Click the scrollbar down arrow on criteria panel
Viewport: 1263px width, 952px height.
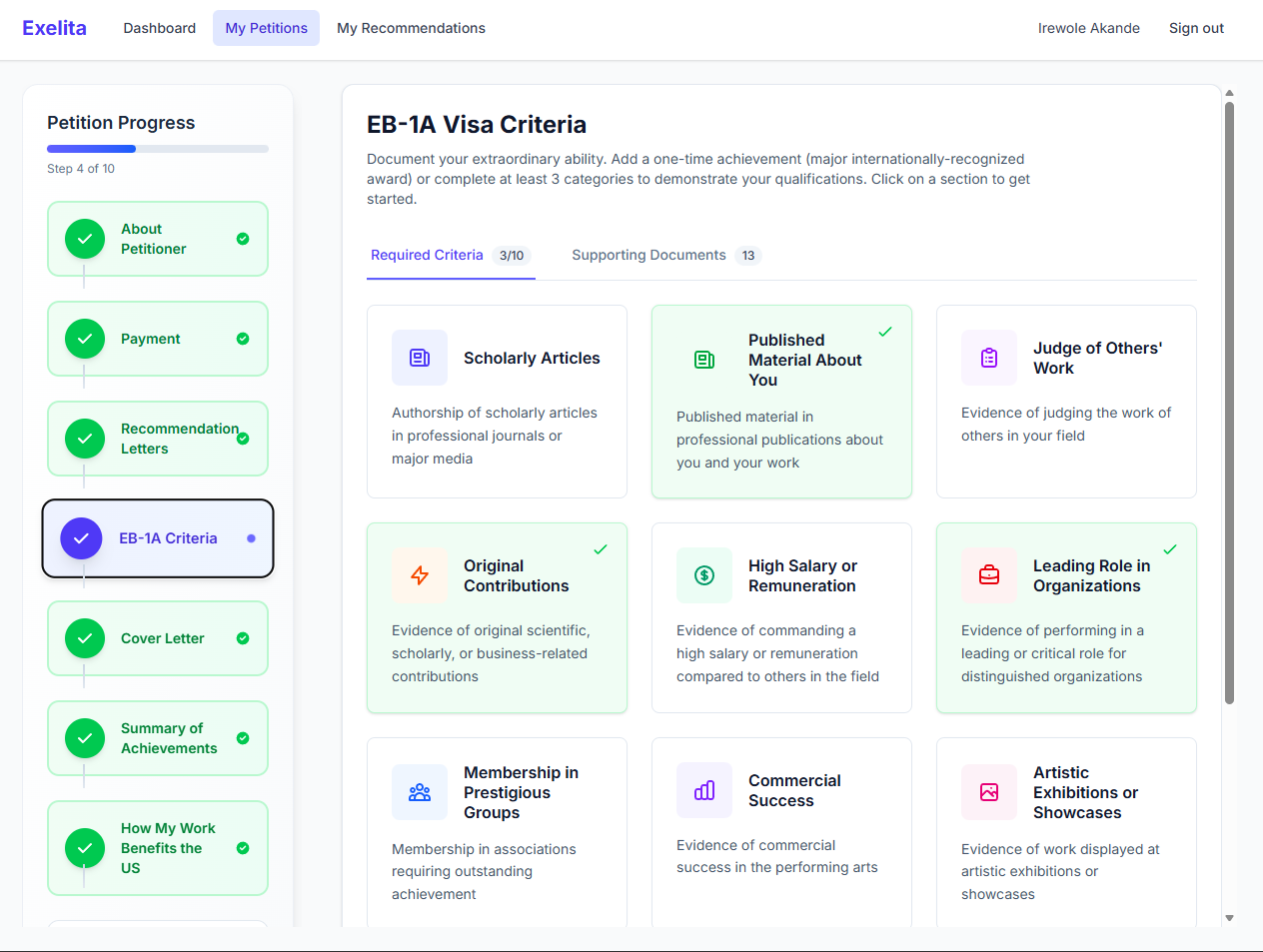click(x=1229, y=917)
